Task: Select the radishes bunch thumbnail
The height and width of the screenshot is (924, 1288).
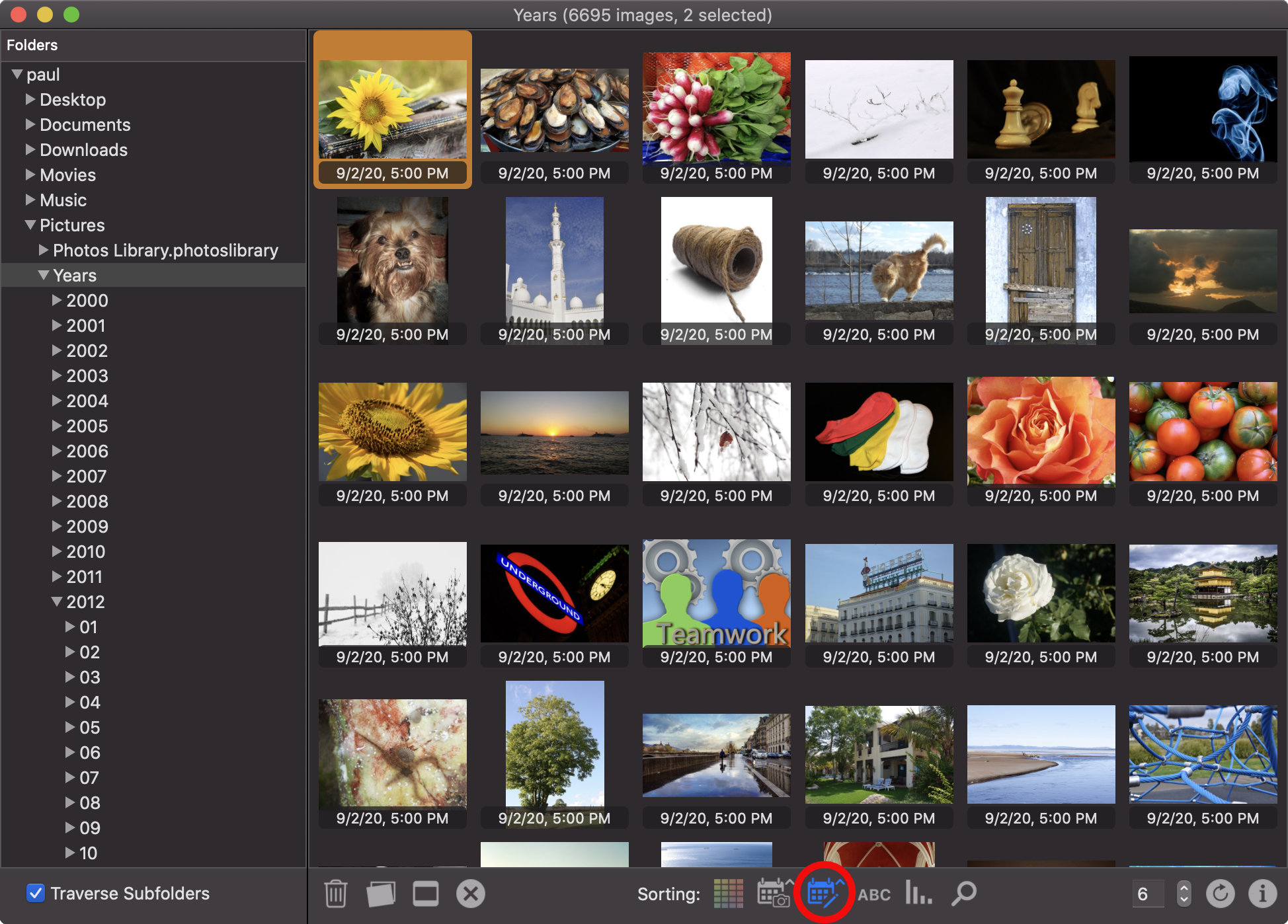Action: [x=717, y=108]
